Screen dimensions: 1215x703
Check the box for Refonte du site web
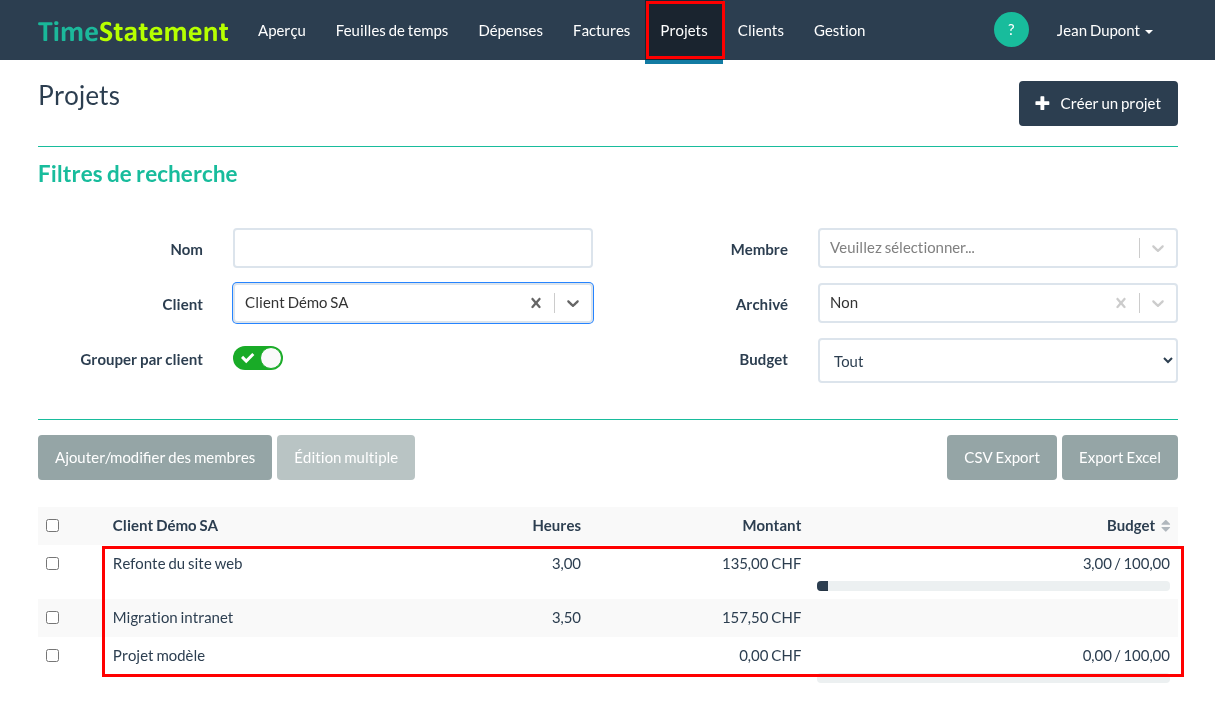pos(53,564)
